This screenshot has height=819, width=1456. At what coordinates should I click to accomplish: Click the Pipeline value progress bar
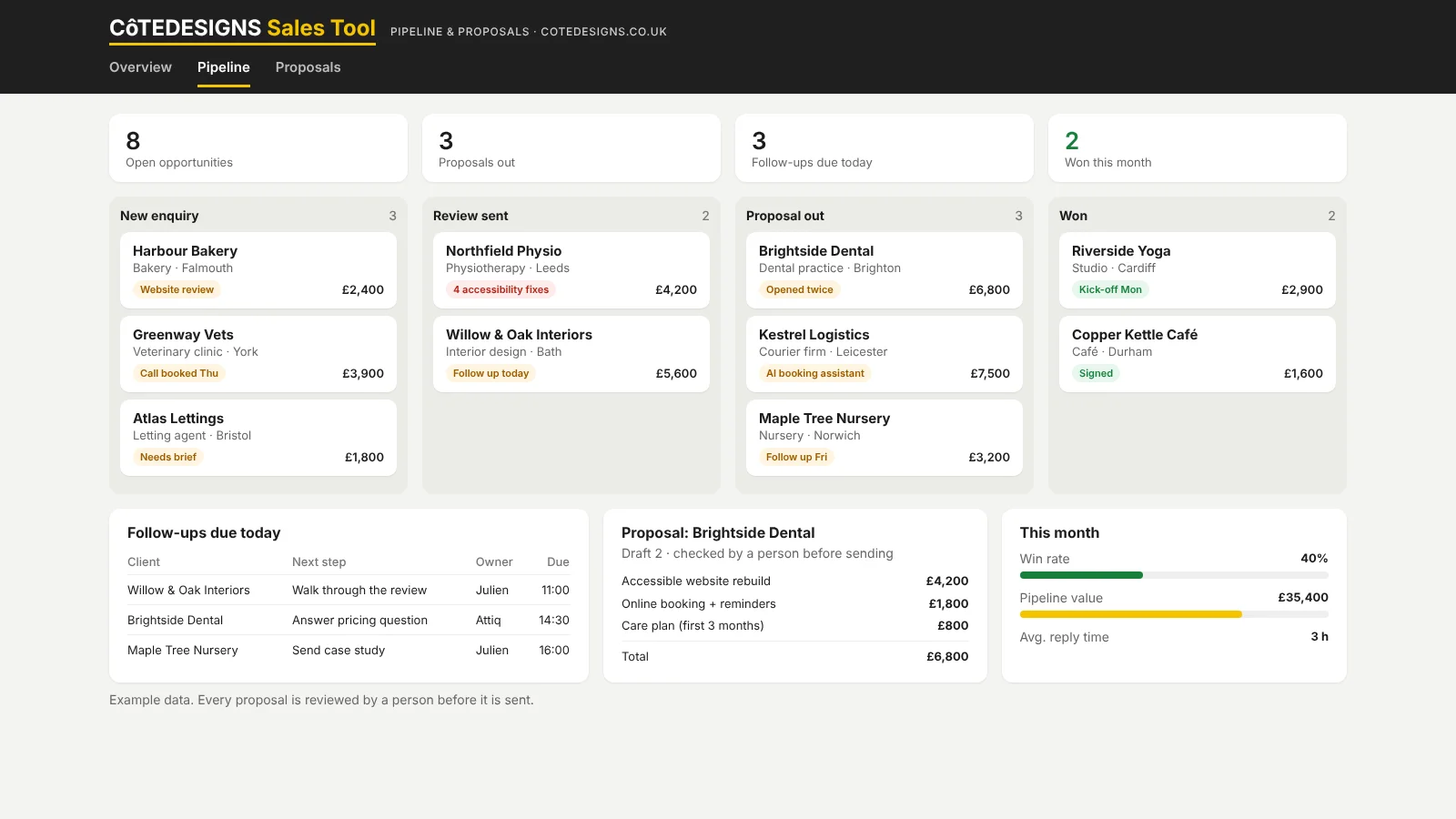[x=1174, y=614]
